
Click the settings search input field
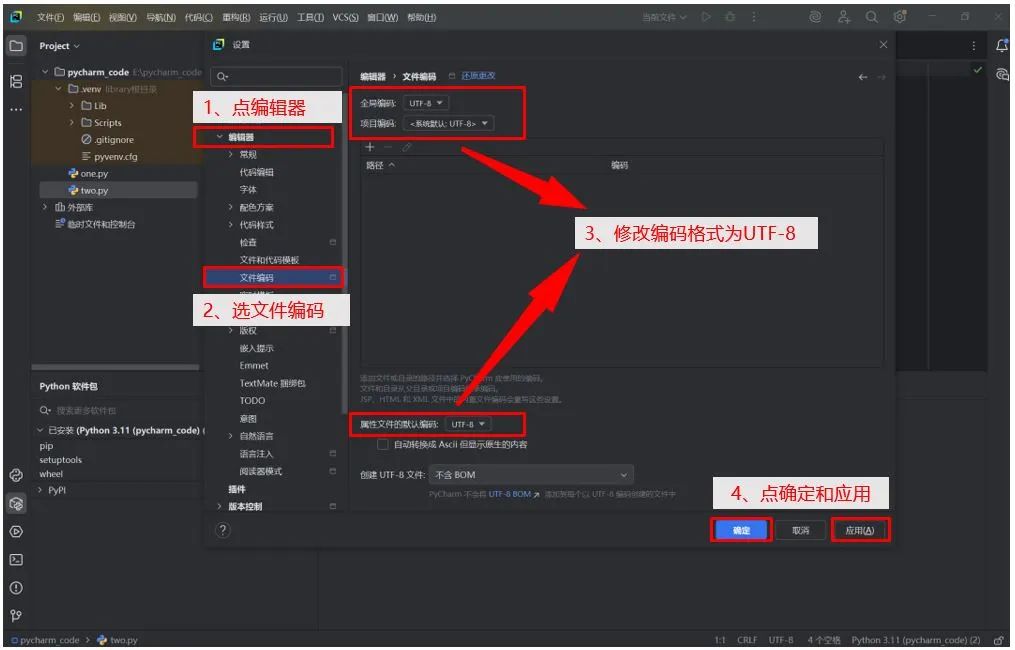coord(277,77)
